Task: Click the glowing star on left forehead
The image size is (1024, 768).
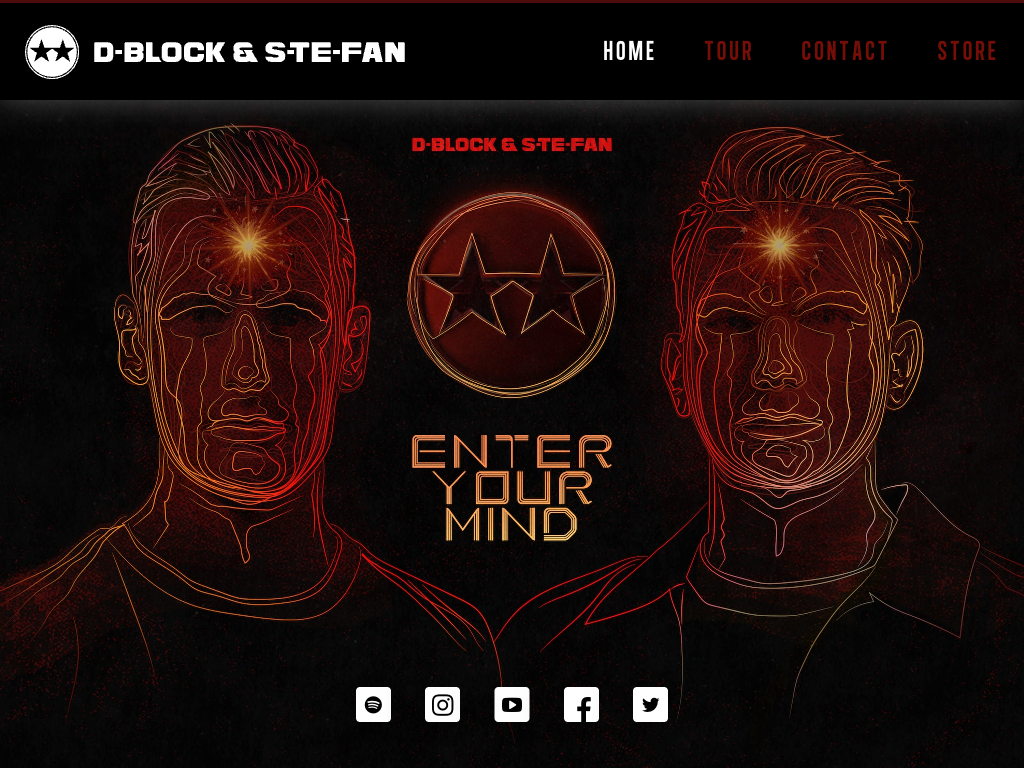Action: click(248, 245)
